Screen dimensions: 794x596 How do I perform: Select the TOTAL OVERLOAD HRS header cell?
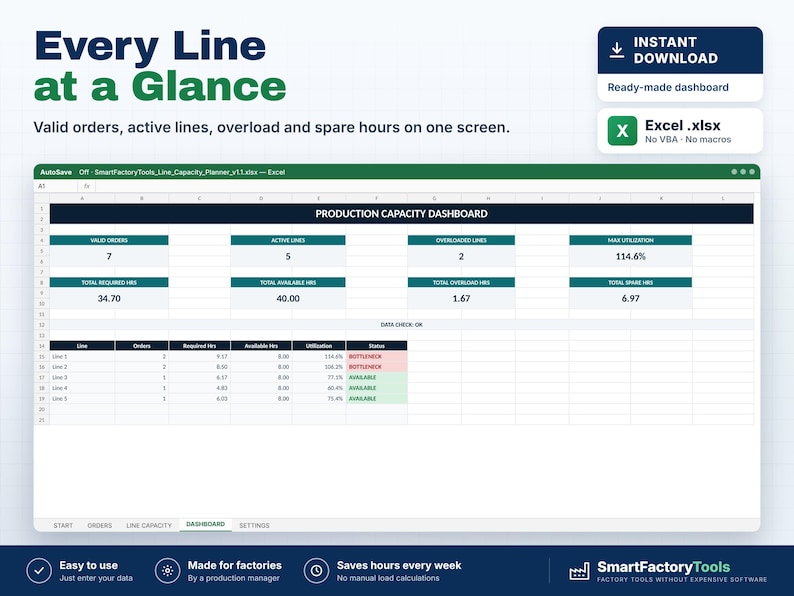tap(461, 282)
